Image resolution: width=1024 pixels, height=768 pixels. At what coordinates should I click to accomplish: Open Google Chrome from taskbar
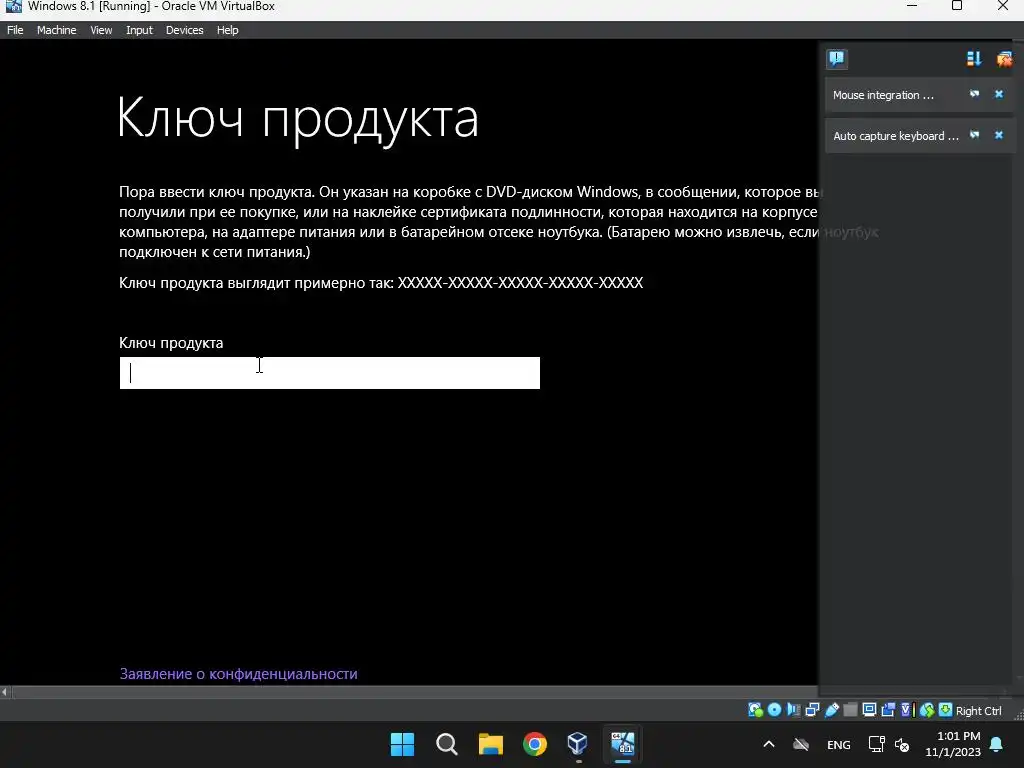click(535, 744)
